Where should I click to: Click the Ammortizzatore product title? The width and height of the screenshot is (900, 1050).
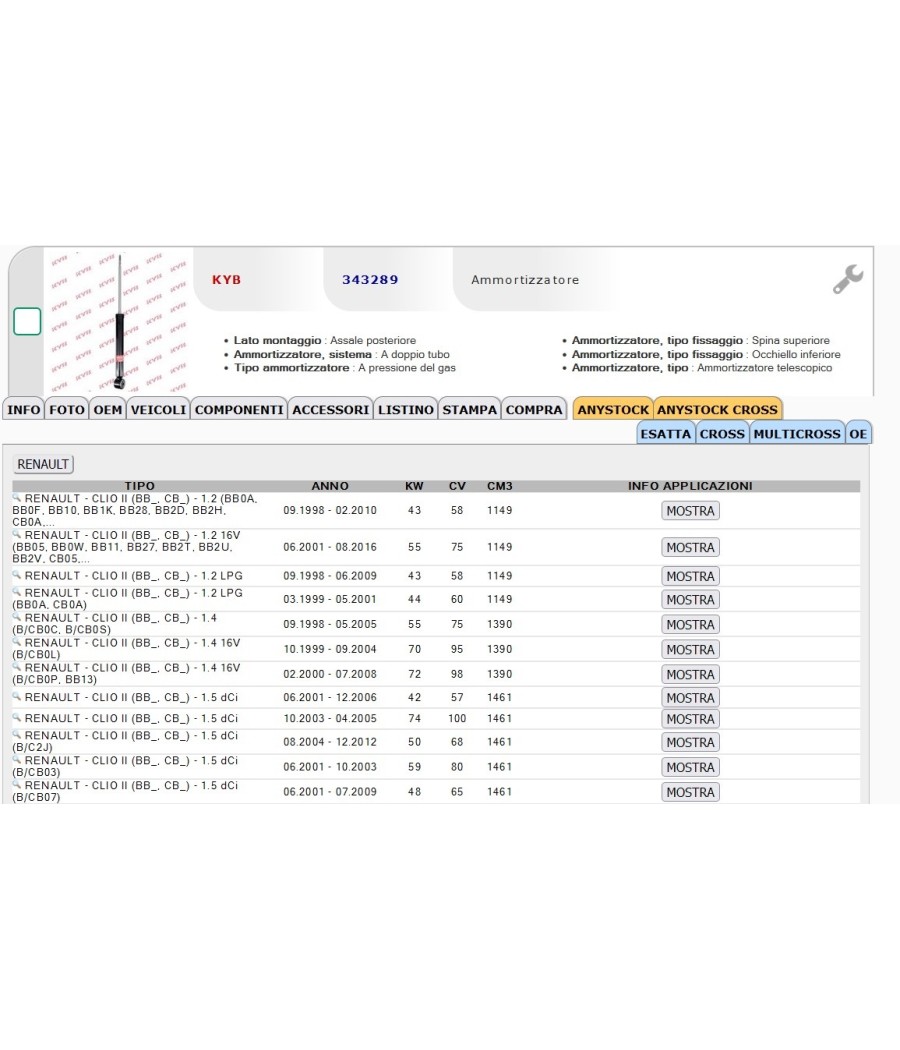(525, 280)
